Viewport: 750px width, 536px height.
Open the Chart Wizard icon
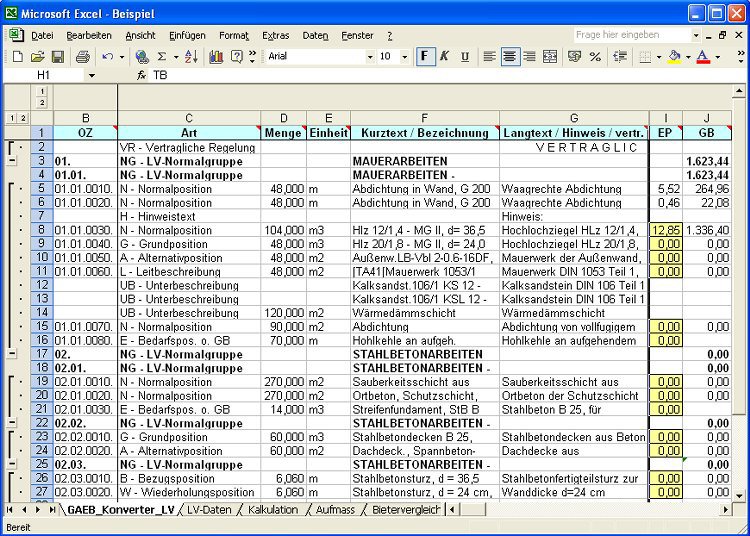pyautogui.click(x=216, y=57)
